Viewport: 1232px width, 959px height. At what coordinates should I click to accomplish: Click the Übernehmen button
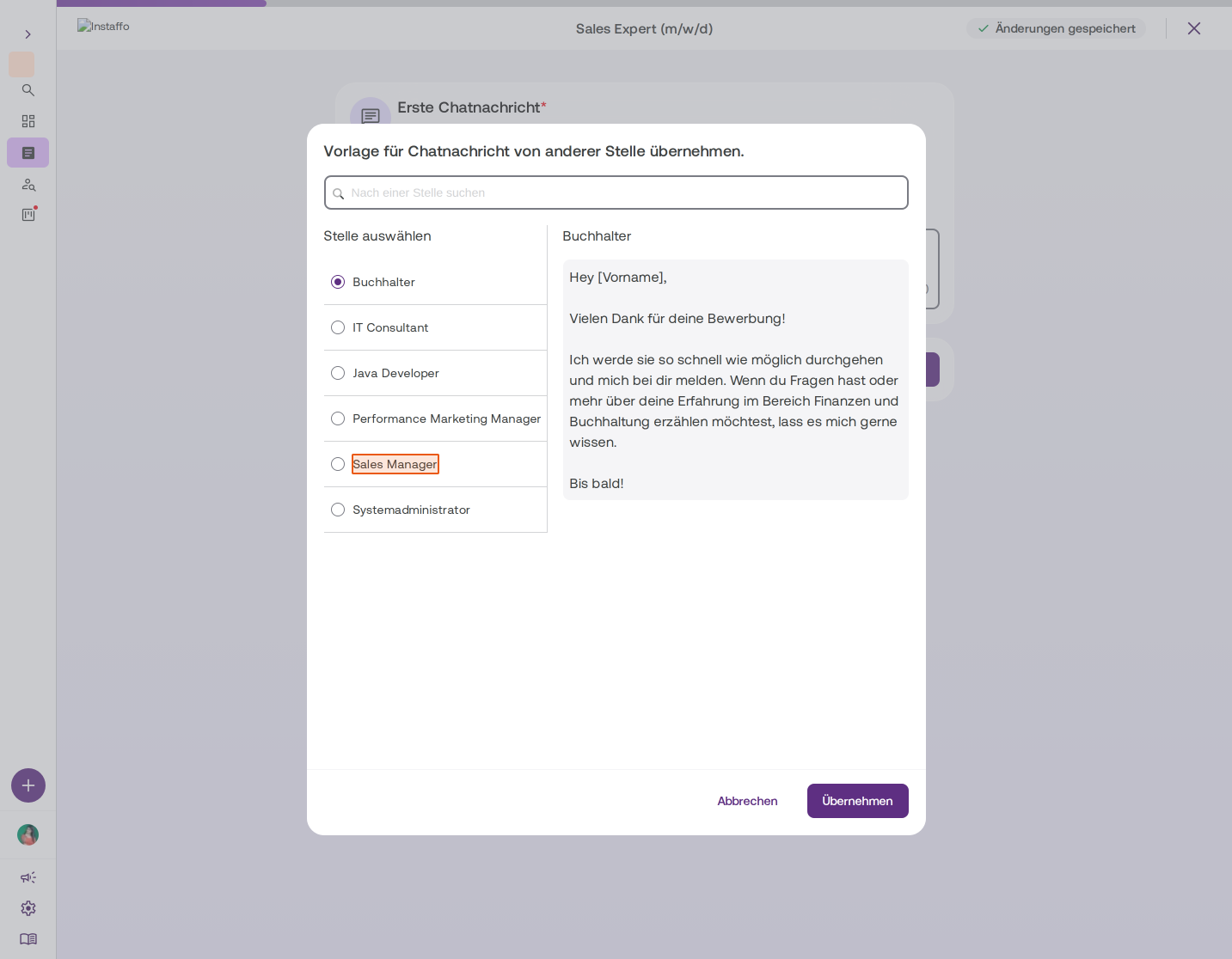pyautogui.click(x=857, y=801)
